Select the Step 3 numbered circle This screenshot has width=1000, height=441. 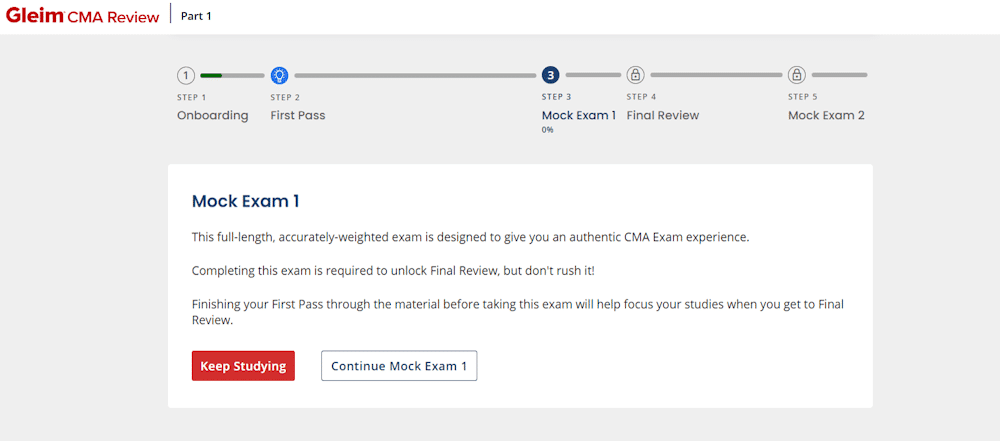(551, 75)
